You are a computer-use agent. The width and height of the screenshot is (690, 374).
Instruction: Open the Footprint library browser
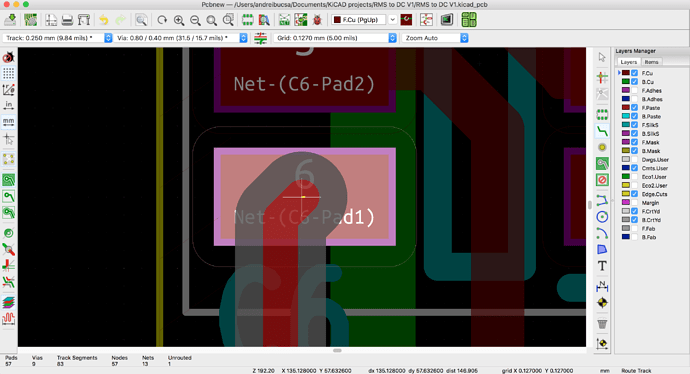[x=264, y=20]
